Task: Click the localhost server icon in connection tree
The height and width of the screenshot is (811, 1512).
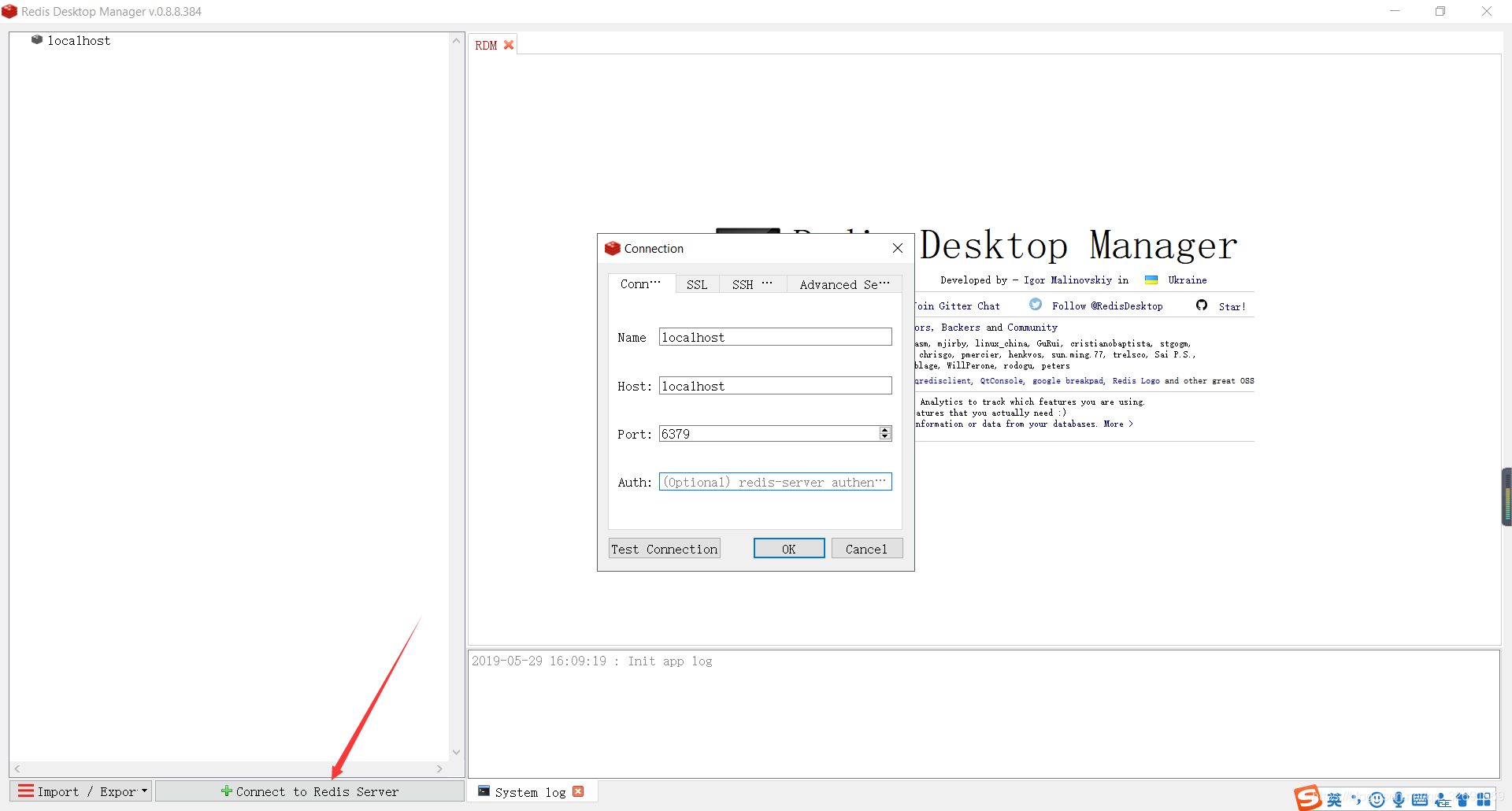Action: pos(36,39)
